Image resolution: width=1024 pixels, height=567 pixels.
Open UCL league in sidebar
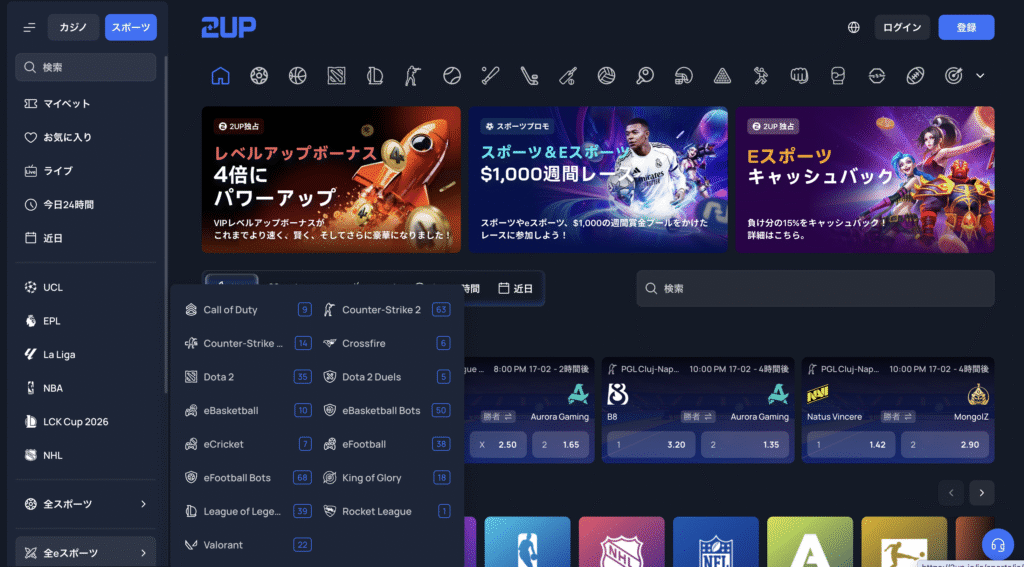click(x=86, y=287)
